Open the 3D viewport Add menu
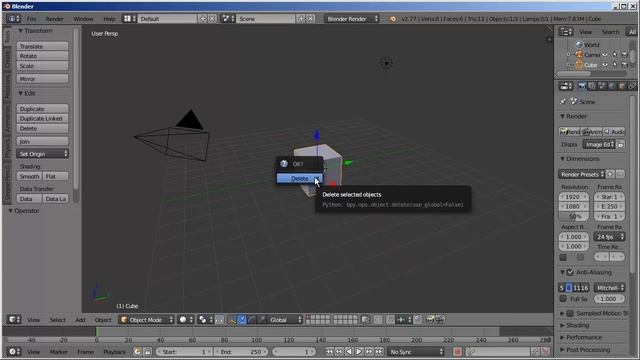The width and height of the screenshot is (640, 360). [x=80, y=320]
